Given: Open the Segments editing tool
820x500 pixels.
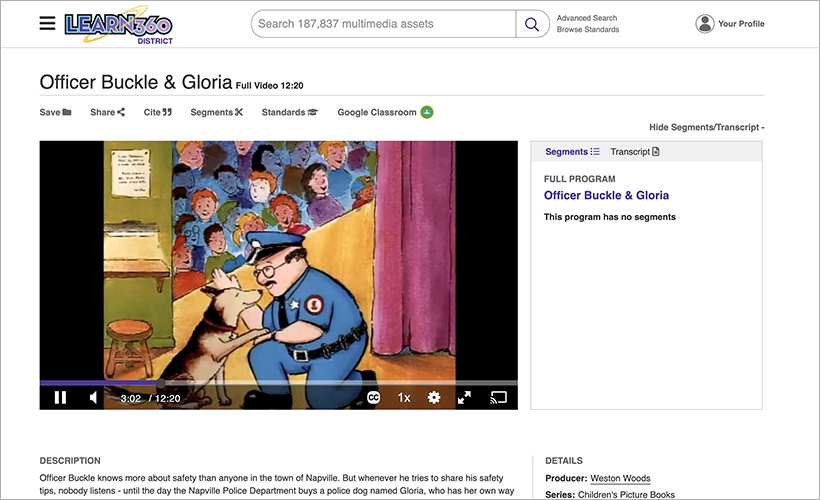Looking at the screenshot, I should tap(216, 112).
